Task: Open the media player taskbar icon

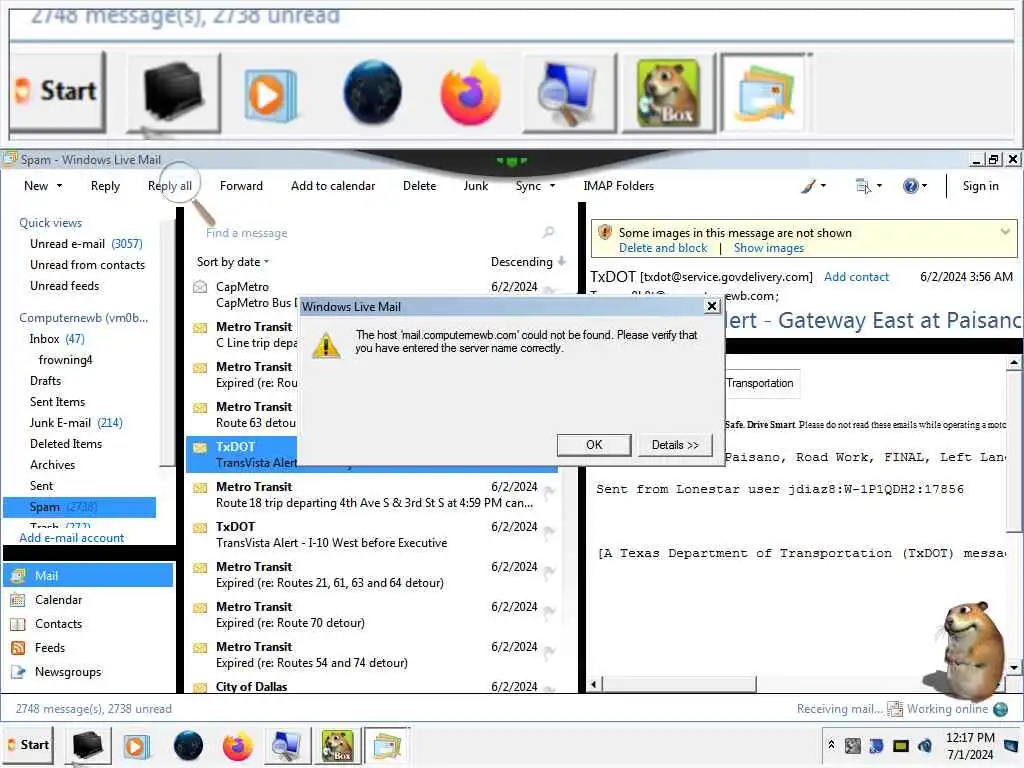Action: [x=136, y=745]
